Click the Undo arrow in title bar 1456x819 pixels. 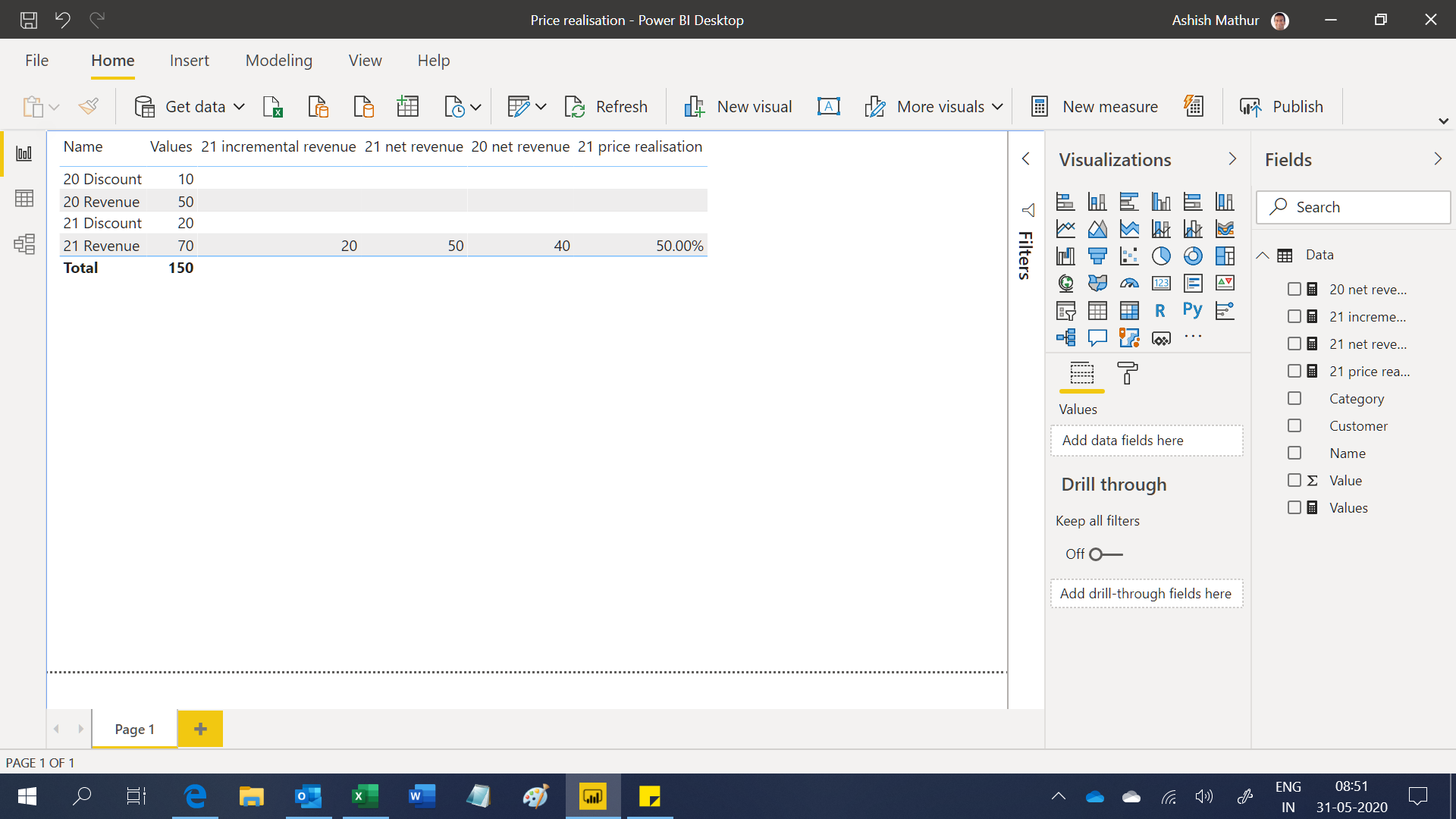pyautogui.click(x=63, y=20)
